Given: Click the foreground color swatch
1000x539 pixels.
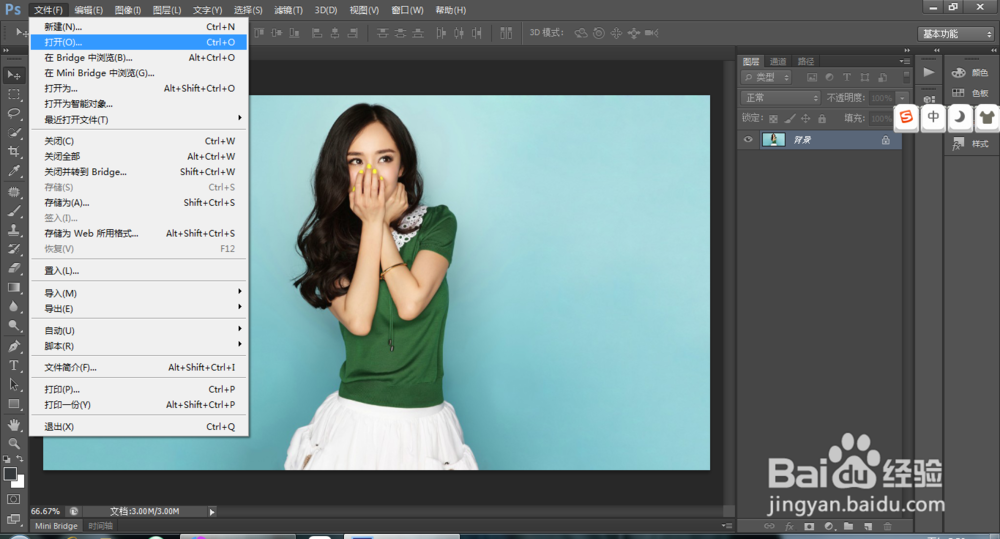Looking at the screenshot, I should pos(9,473).
